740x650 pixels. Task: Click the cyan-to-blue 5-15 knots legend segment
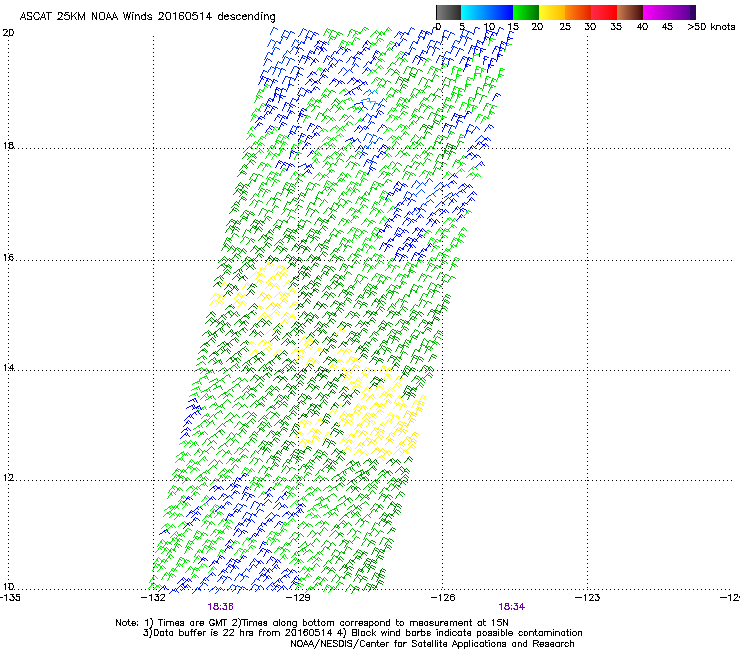487,12
